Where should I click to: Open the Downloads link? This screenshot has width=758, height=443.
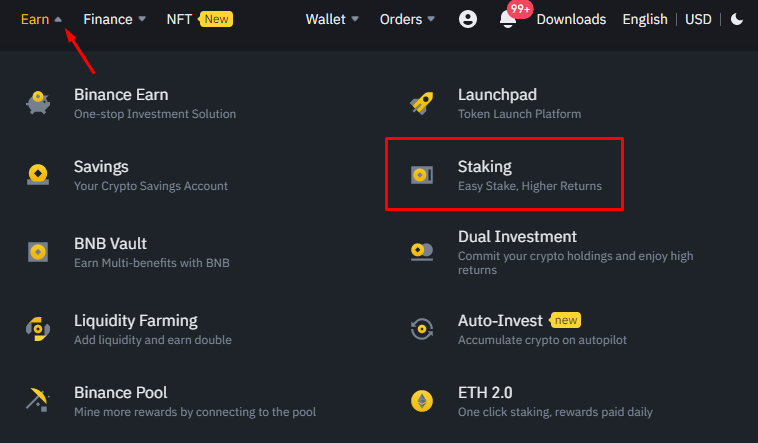pyautogui.click(x=571, y=19)
